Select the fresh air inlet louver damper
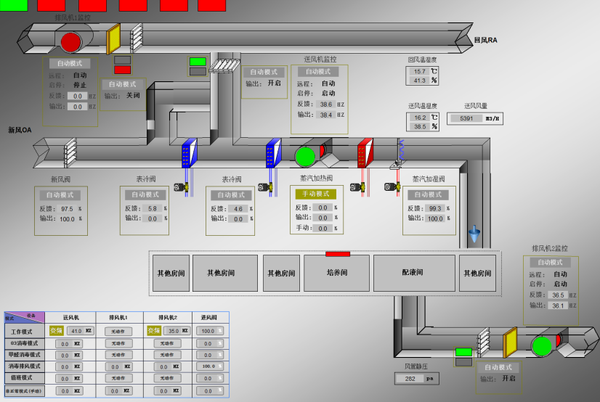The height and width of the screenshot is (402, 600). click(x=70, y=153)
